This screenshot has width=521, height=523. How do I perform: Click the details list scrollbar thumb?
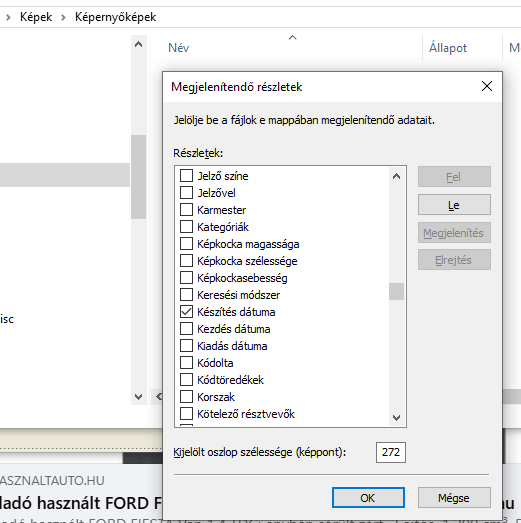pyautogui.click(x=396, y=292)
